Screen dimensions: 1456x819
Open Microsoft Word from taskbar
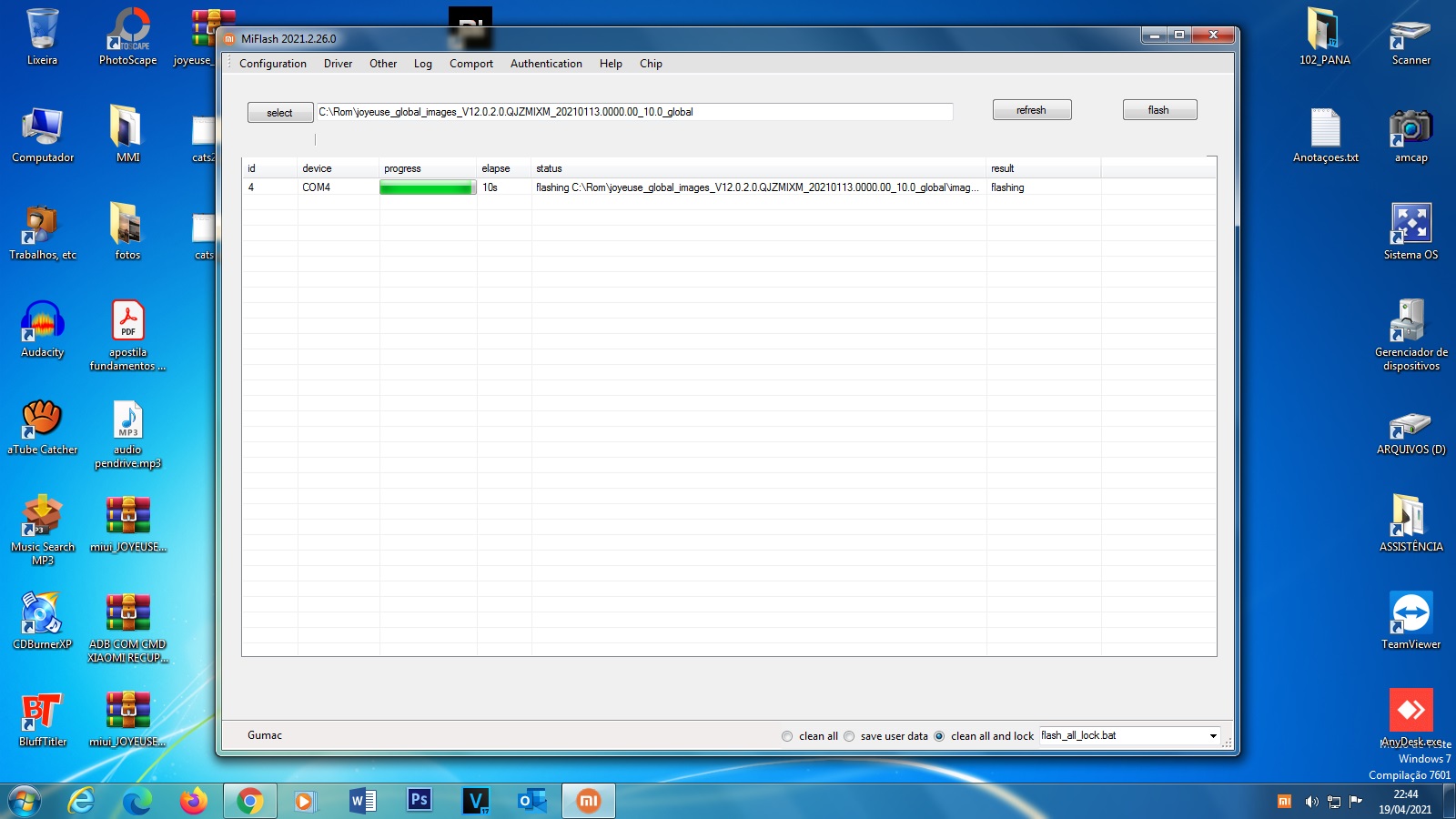[x=362, y=801]
